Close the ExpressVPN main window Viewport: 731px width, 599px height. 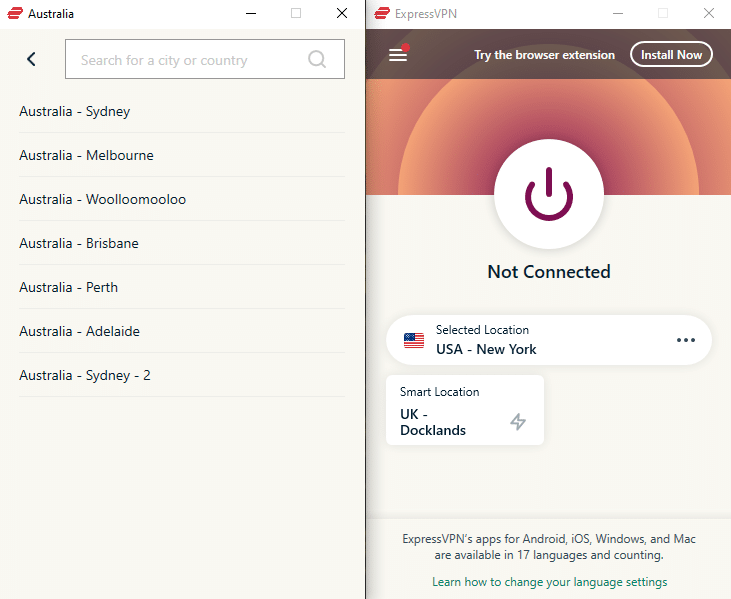[709, 14]
